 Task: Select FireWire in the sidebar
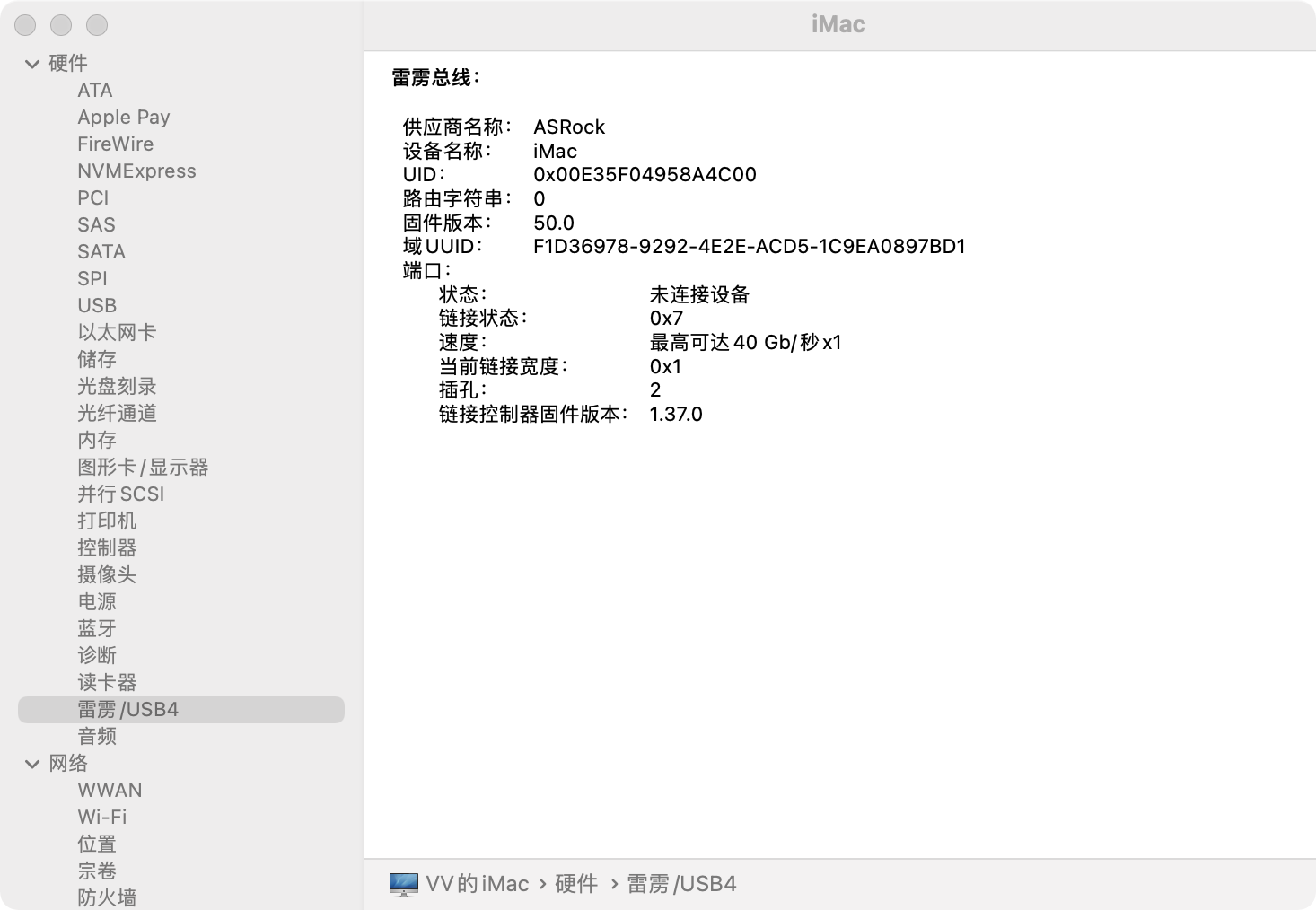(115, 144)
